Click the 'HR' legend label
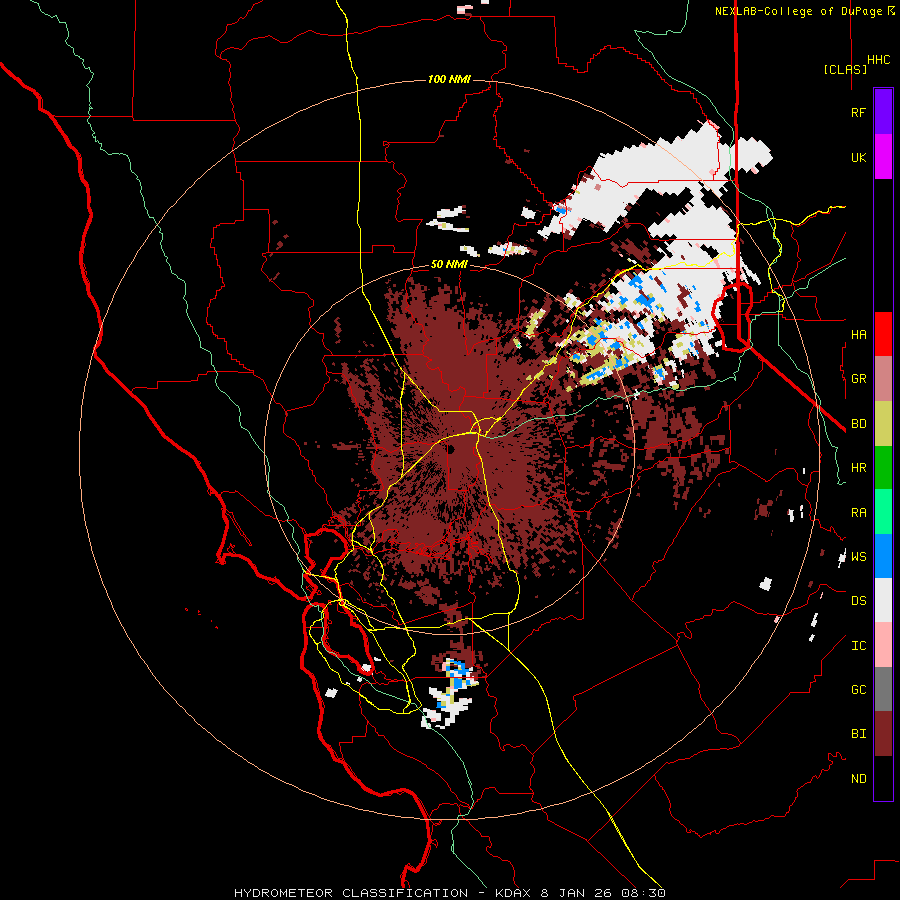 [858, 468]
